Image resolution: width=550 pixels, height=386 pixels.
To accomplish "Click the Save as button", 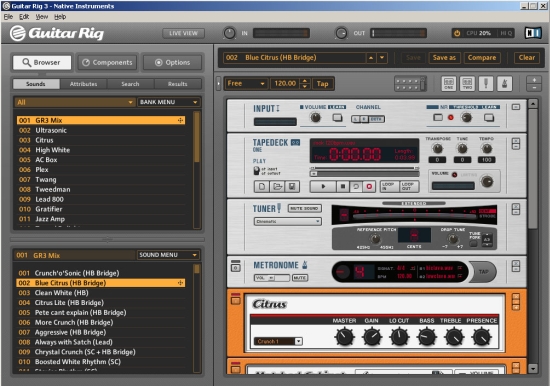I will 444,58.
